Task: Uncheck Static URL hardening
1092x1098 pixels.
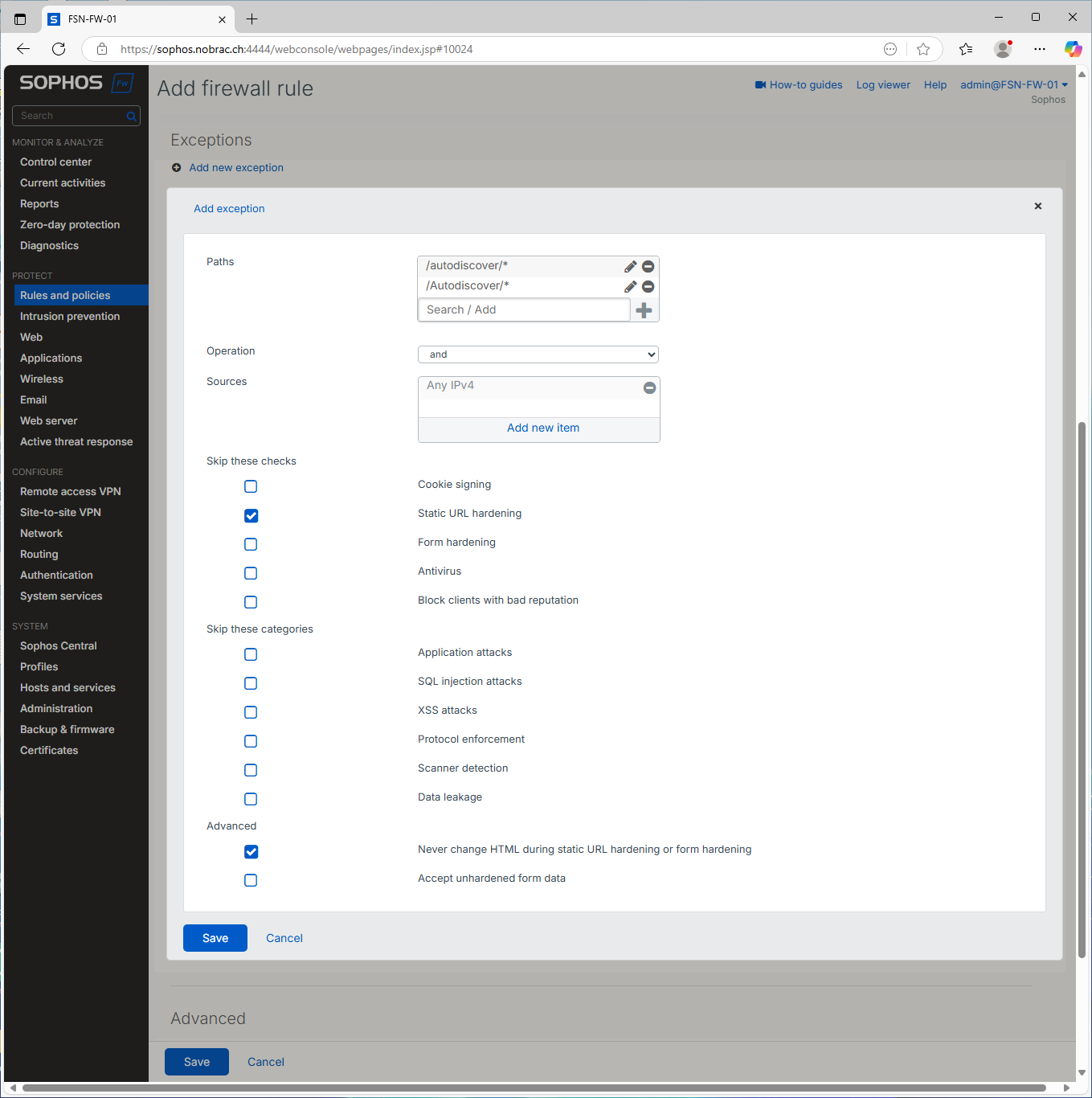Action: tap(251, 515)
